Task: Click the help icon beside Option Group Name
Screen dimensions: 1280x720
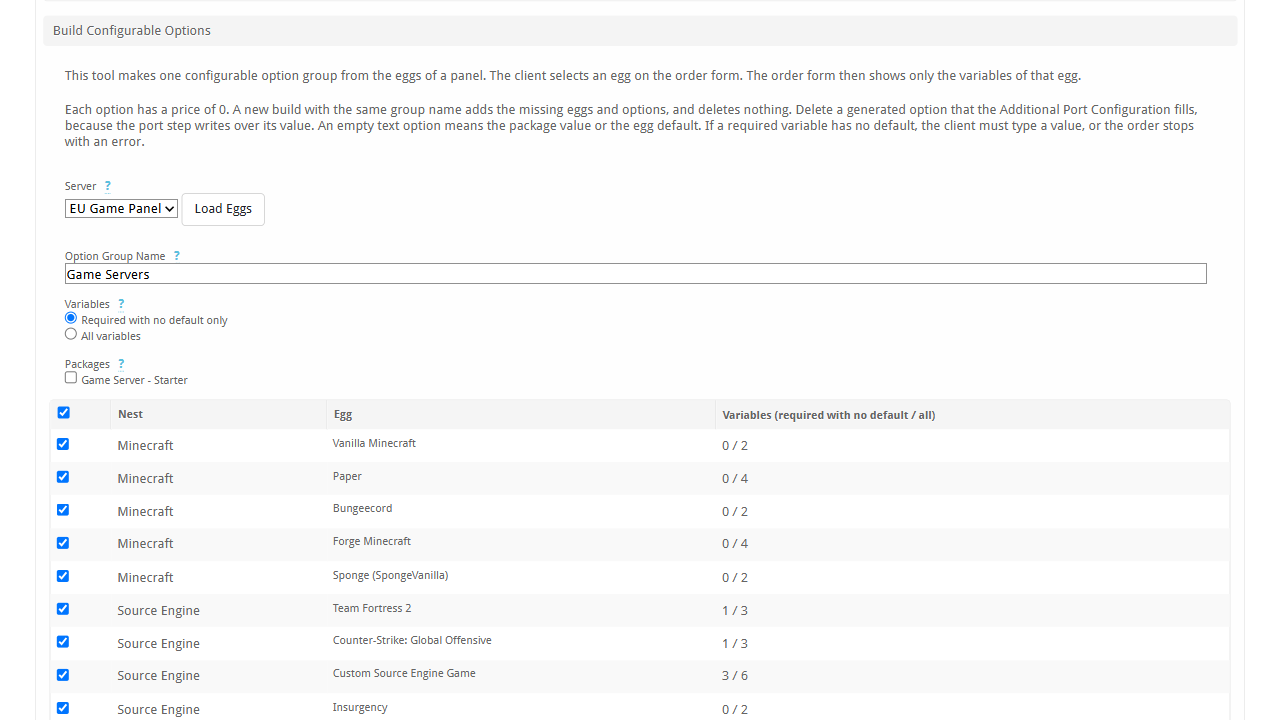Action: click(x=177, y=256)
